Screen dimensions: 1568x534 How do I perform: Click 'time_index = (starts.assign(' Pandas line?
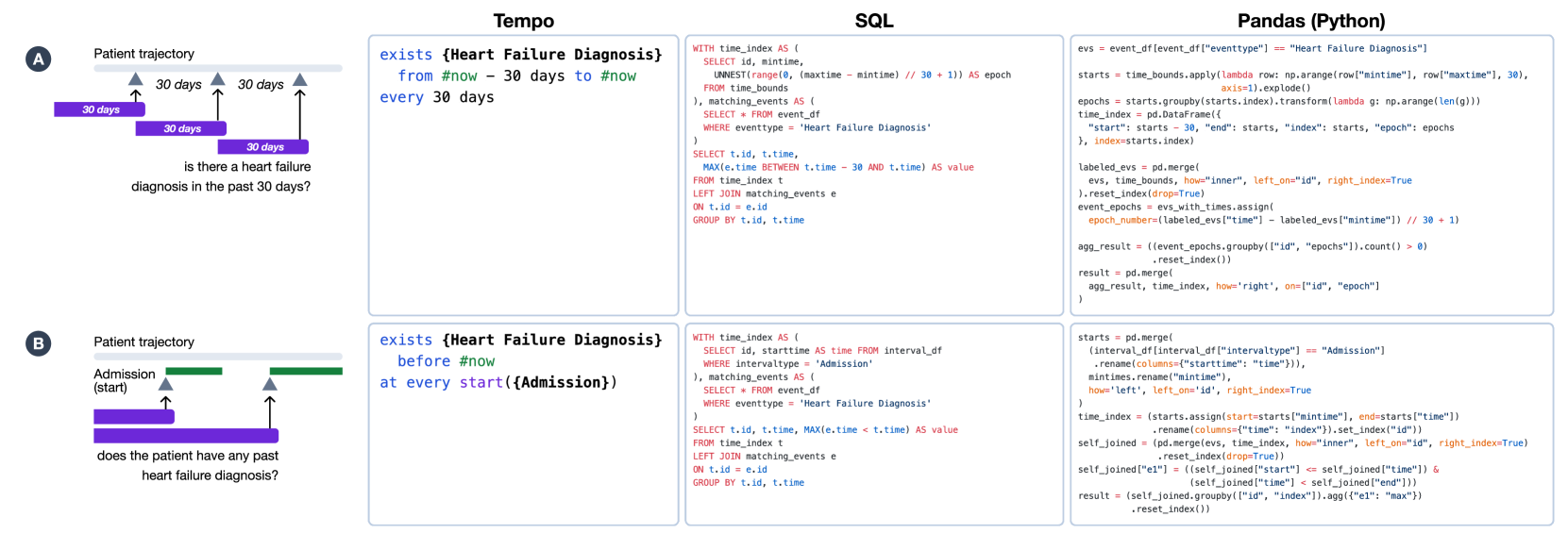pyautogui.click(x=1269, y=416)
